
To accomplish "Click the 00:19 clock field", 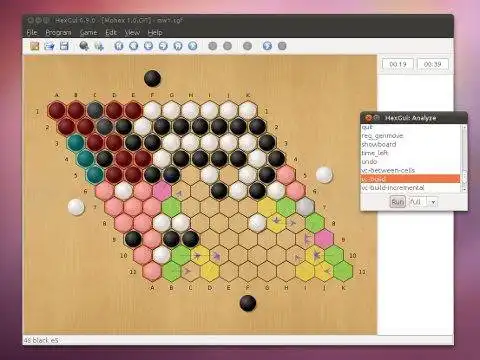I will [398, 64].
